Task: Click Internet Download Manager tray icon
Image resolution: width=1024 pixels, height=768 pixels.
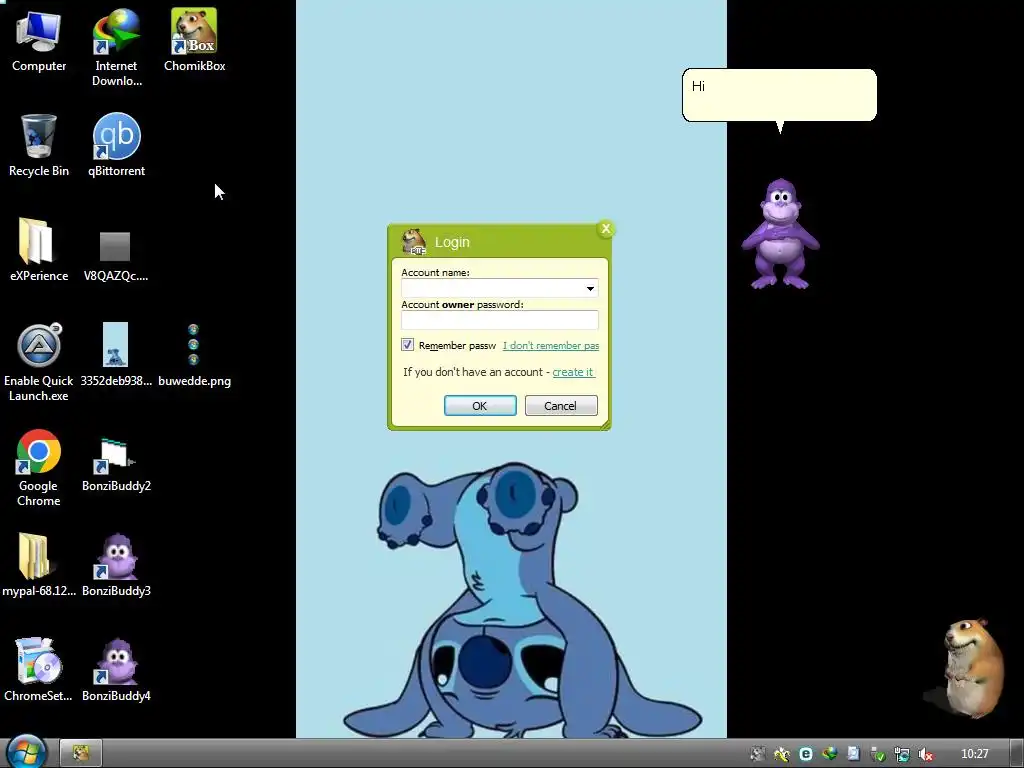Action: pyautogui.click(x=830, y=754)
